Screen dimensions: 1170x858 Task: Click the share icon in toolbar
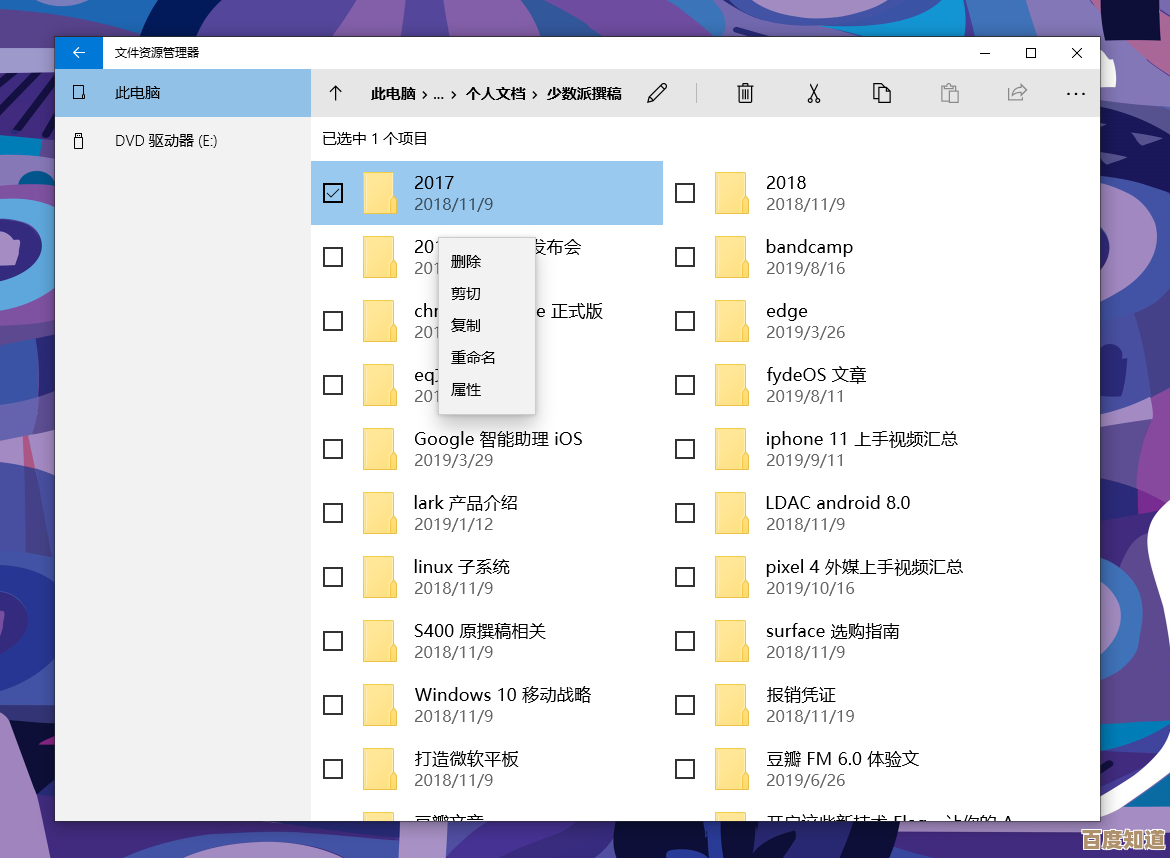(1017, 93)
